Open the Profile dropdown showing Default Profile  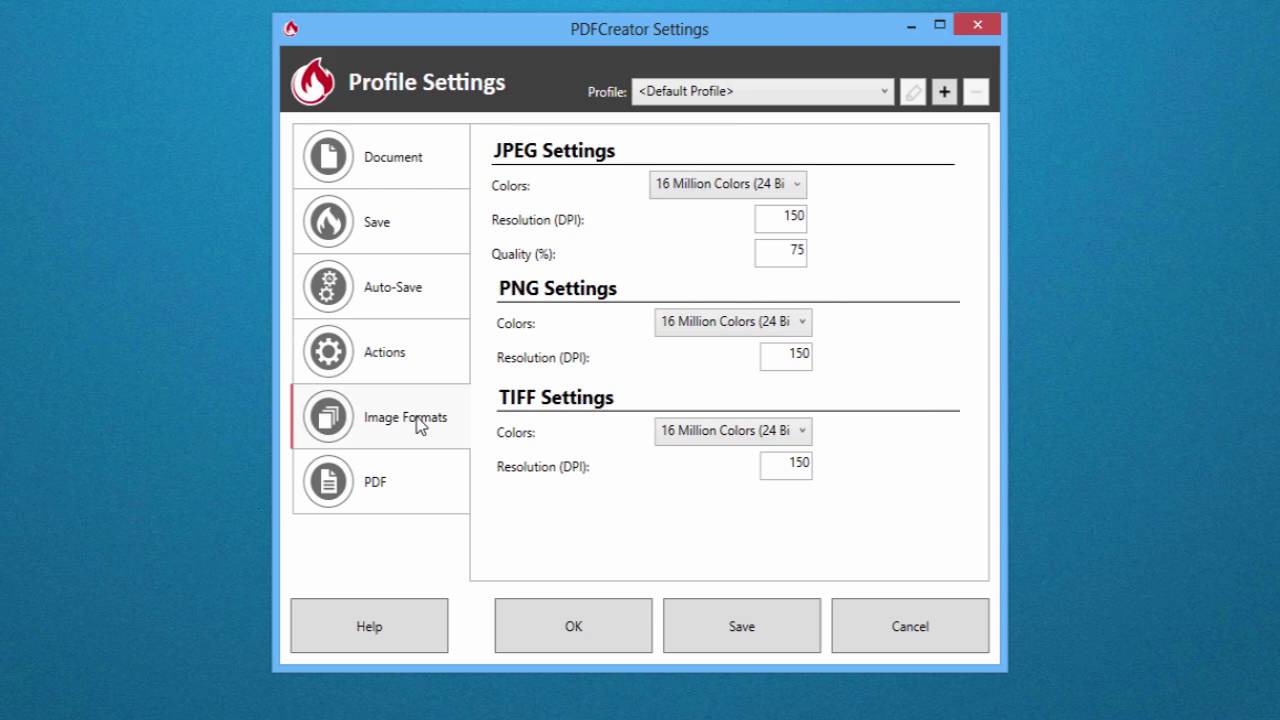point(763,92)
